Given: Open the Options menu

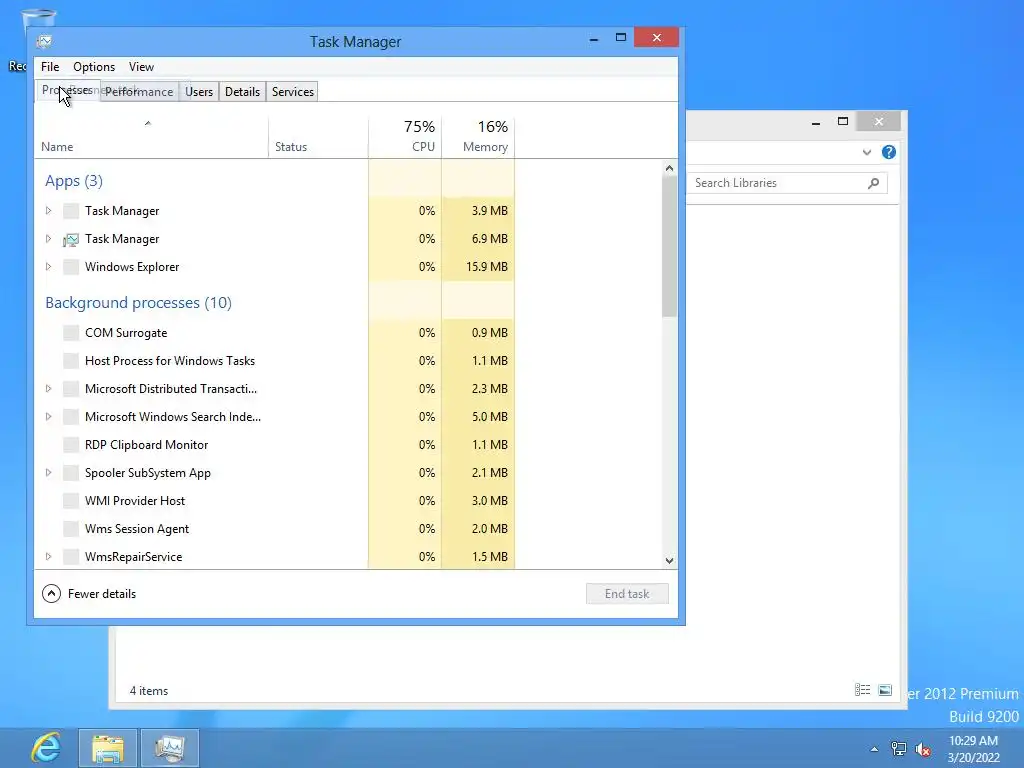Looking at the screenshot, I should [x=93, y=67].
